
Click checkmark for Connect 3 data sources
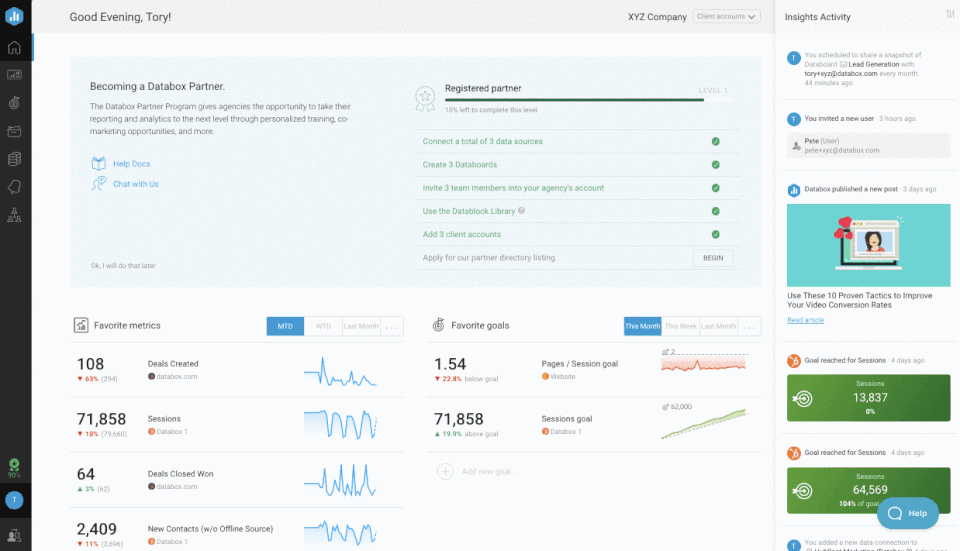[x=715, y=142]
